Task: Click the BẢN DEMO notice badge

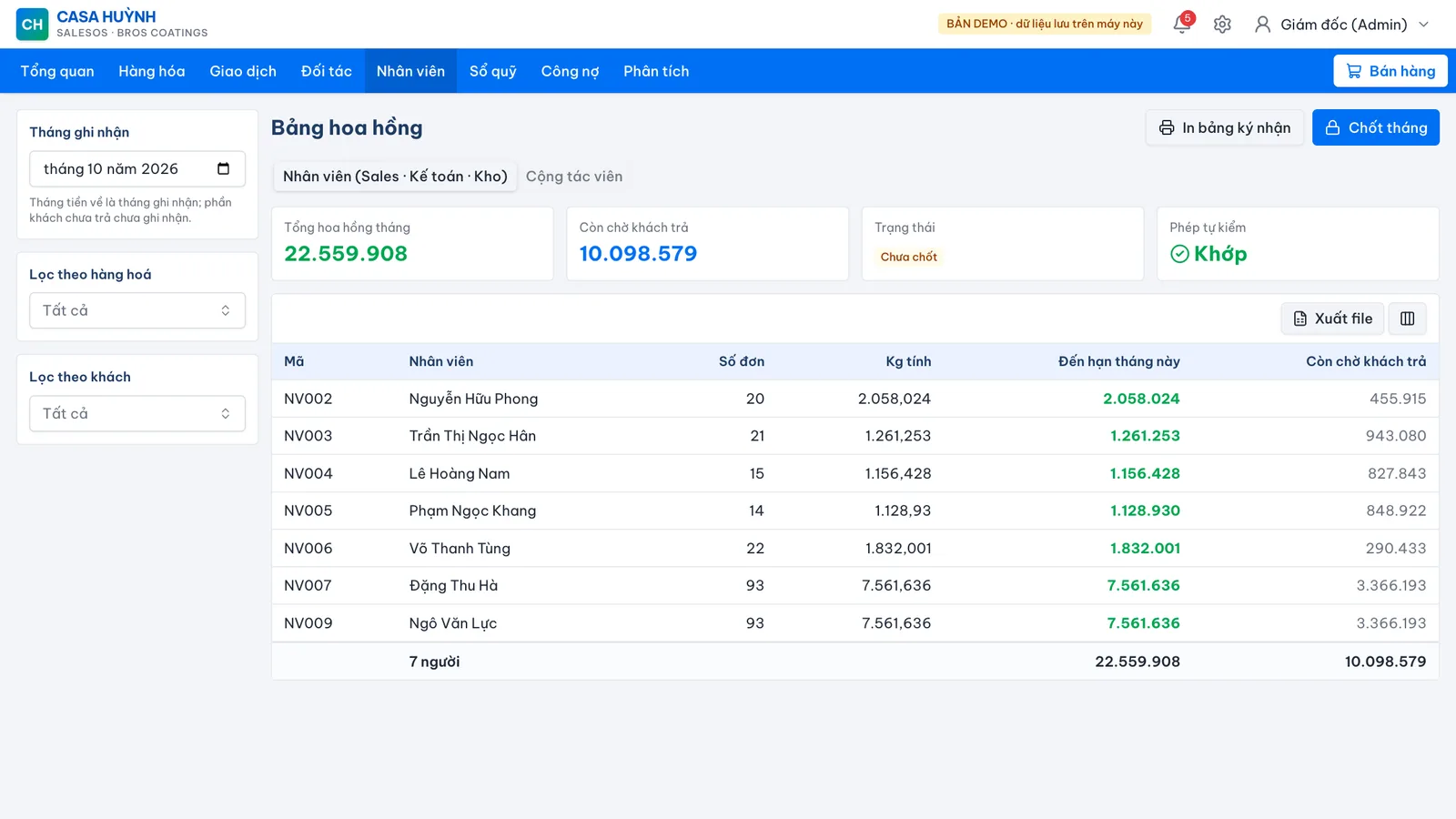Action: [x=1045, y=24]
